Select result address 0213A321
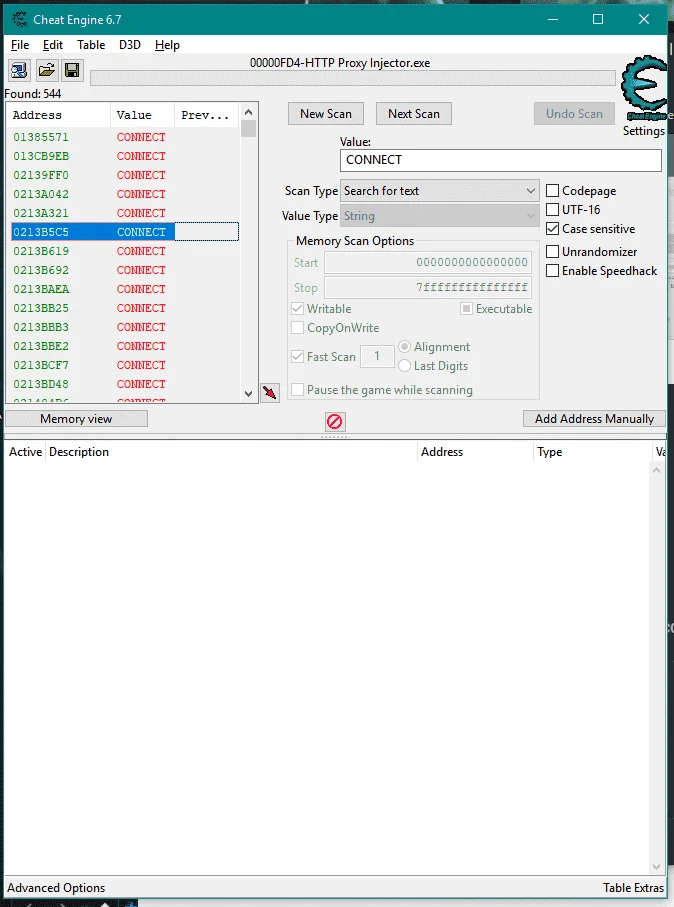The height and width of the screenshot is (907, 674). [41, 213]
